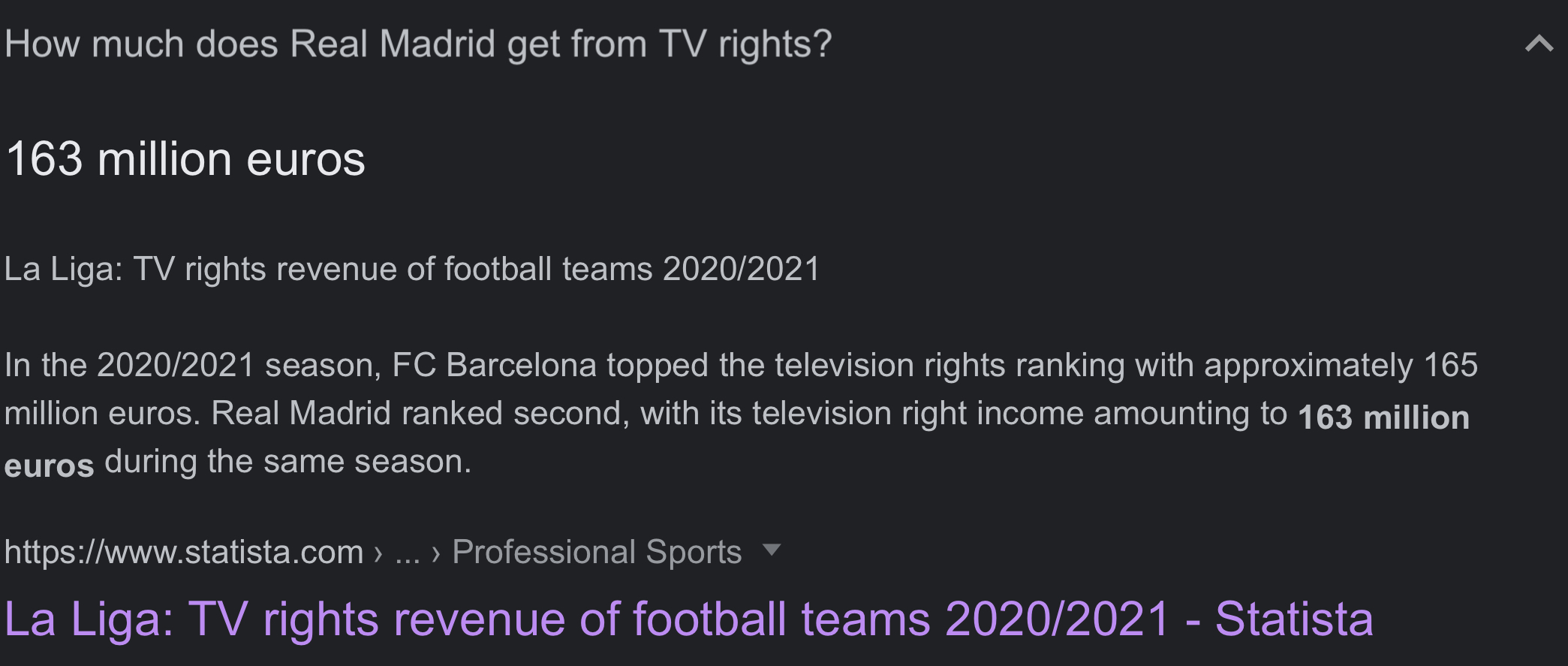1568x666 pixels.
Task: Click the statista.com URL
Action: pyautogui.click(x=184, y=553)
